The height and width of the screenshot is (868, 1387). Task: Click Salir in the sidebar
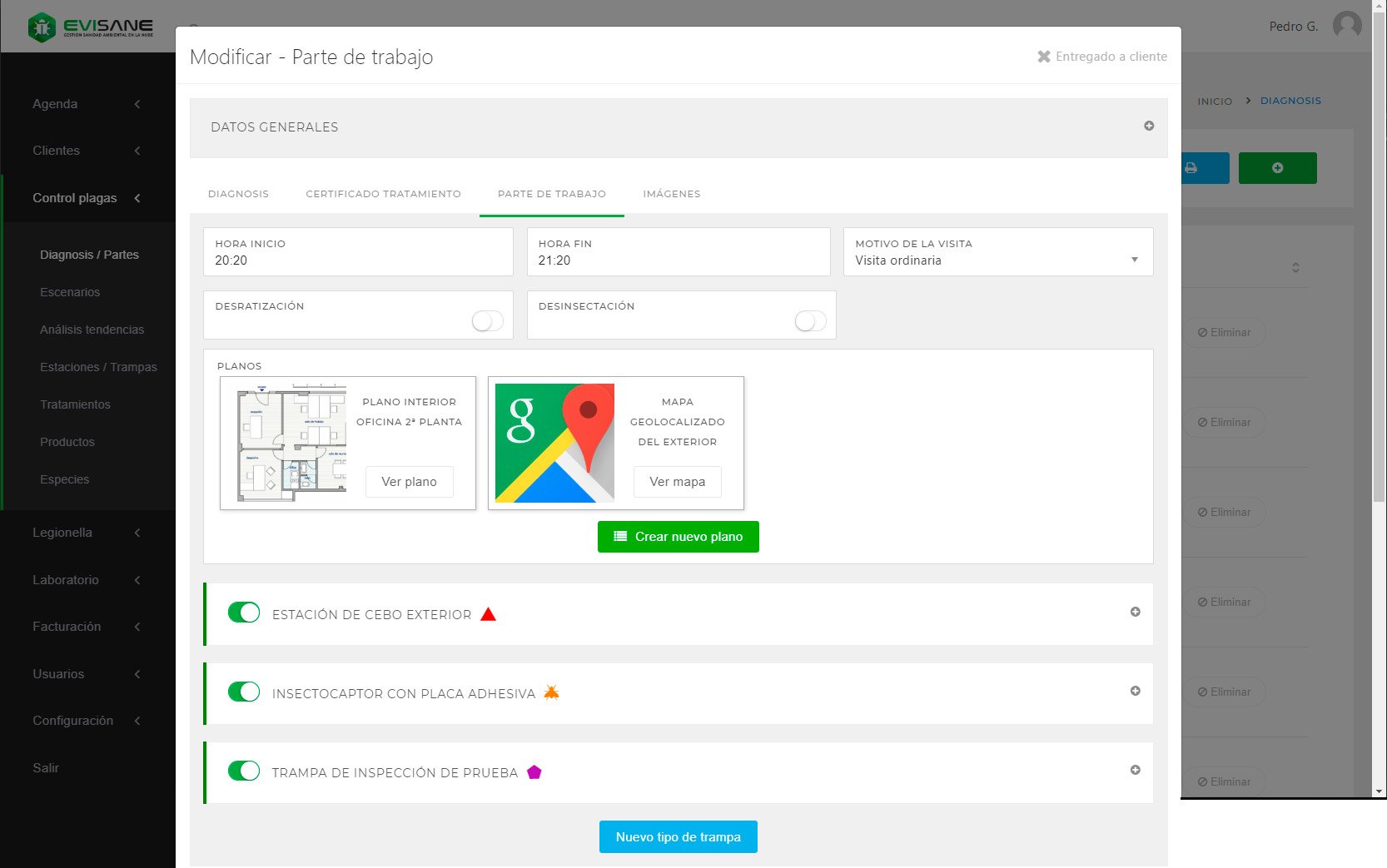[x=46, y=768]
